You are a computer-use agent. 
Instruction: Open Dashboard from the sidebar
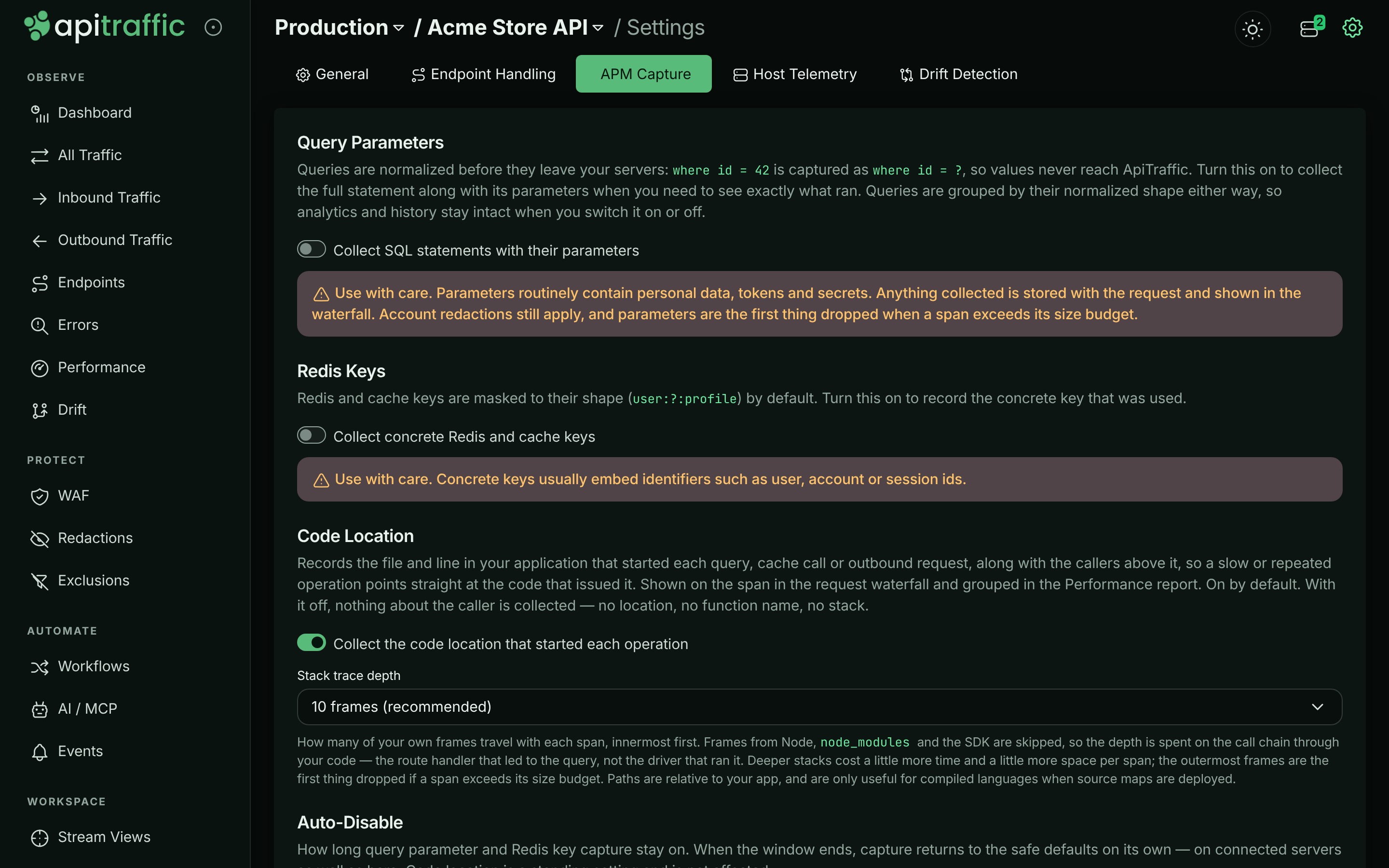coord(81,113)
